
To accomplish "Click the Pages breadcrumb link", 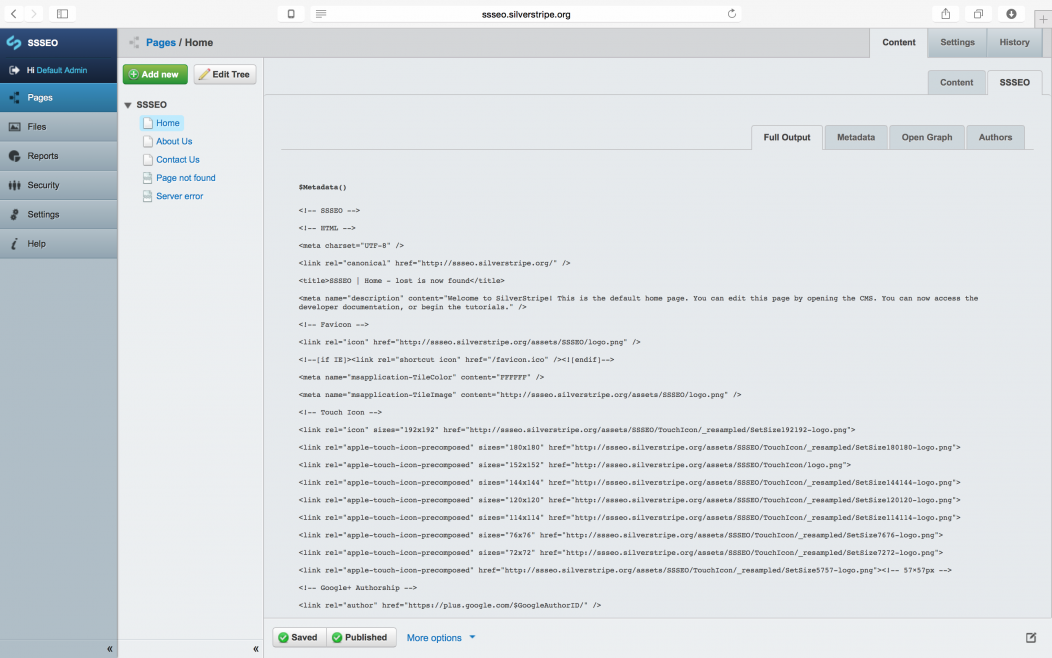I will tap(161, 42).
